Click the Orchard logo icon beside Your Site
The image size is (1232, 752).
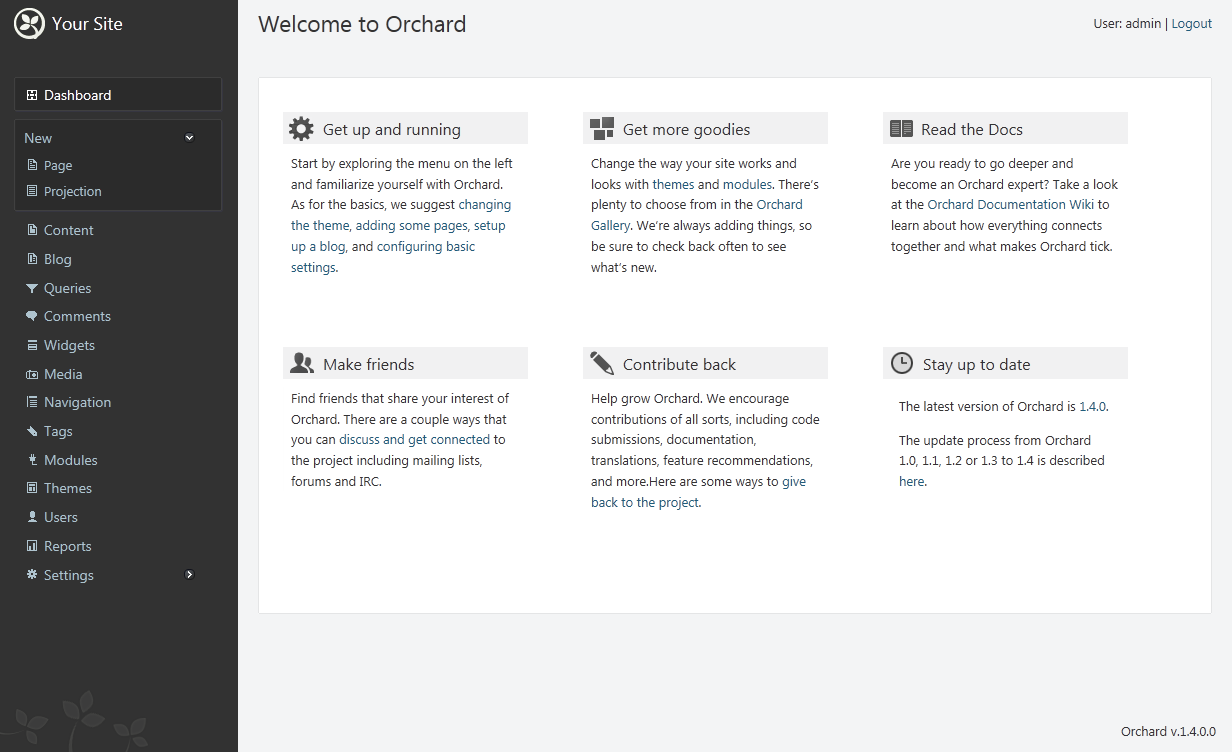(30, 24)
